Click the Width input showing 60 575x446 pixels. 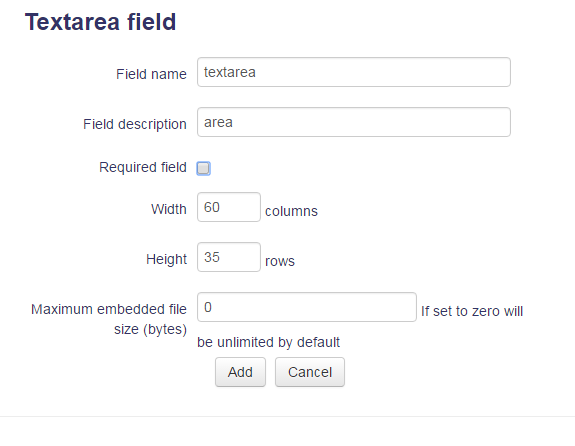(x=229, y=207)
